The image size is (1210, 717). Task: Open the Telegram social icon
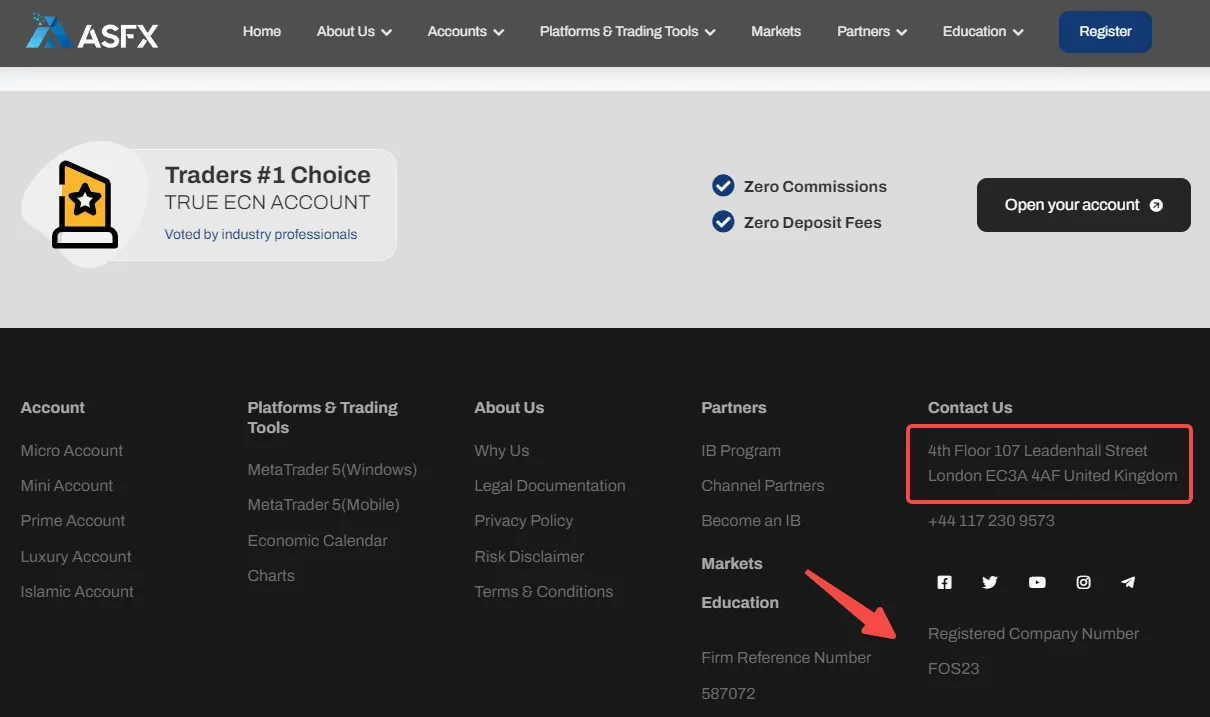(x=1128, y=582)
